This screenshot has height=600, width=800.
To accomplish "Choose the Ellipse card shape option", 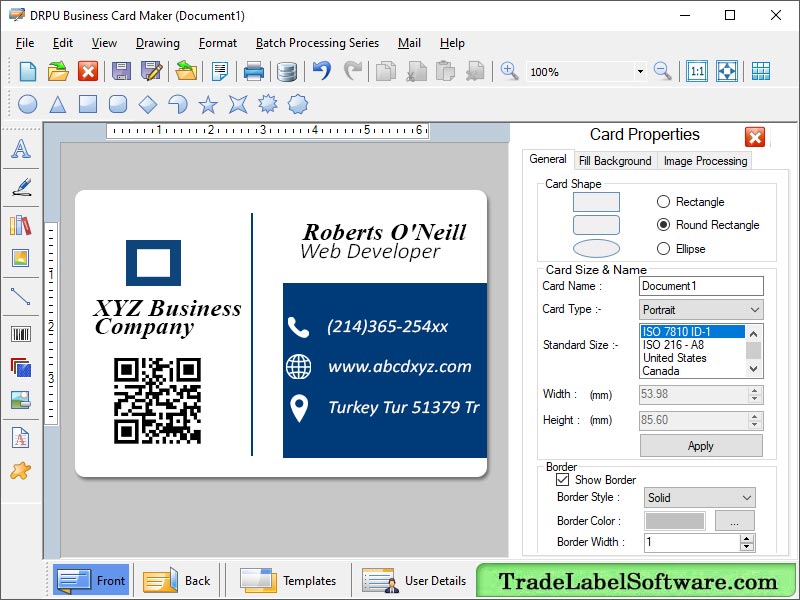I will click(x=666, y=250).
